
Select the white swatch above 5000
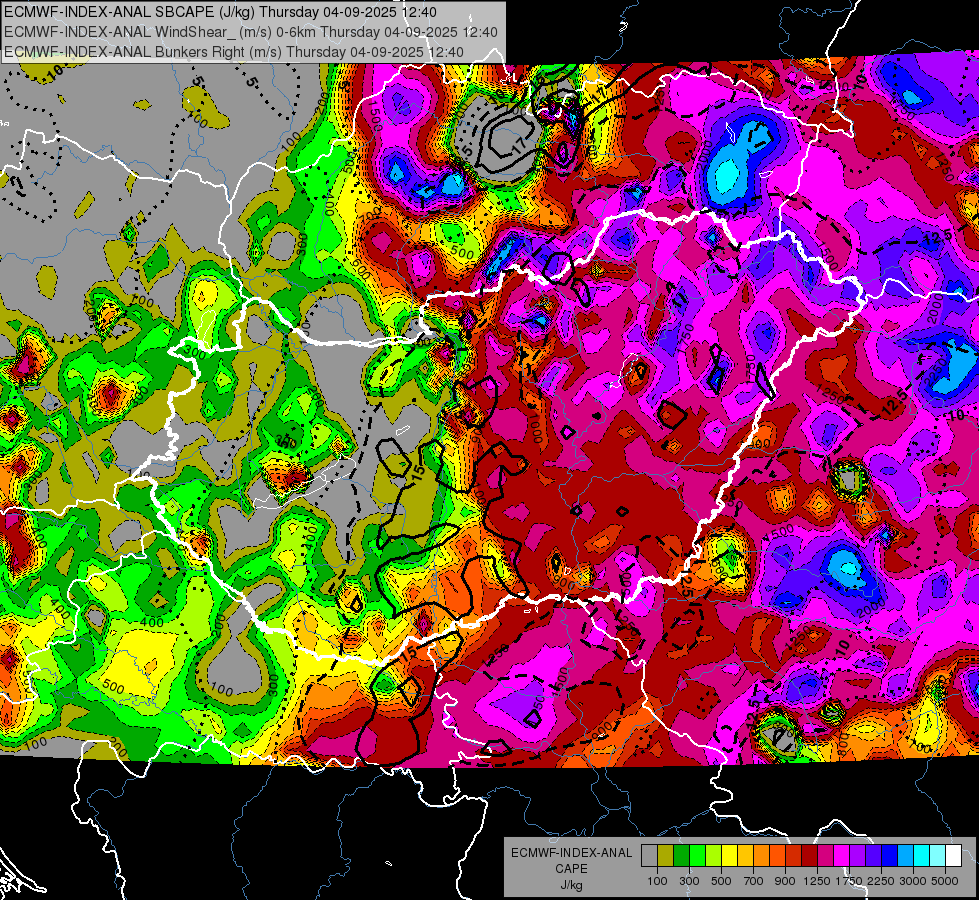click(x=953, y=856)
